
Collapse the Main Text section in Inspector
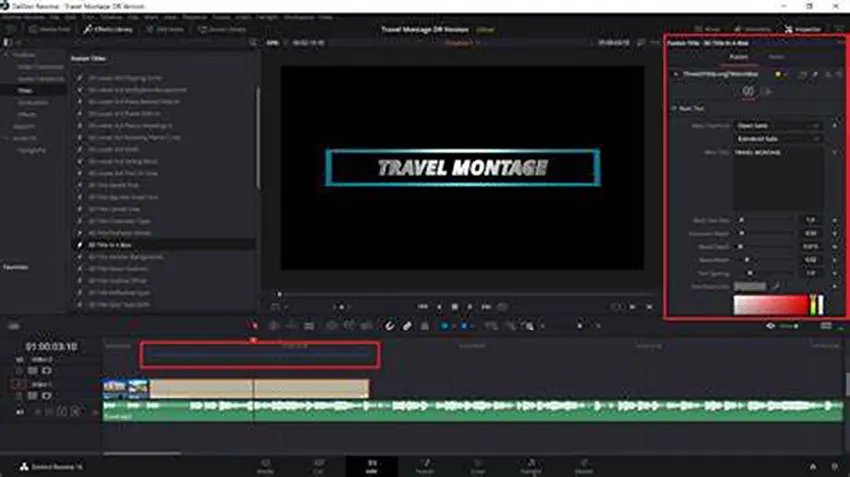[x=674, y=108]
